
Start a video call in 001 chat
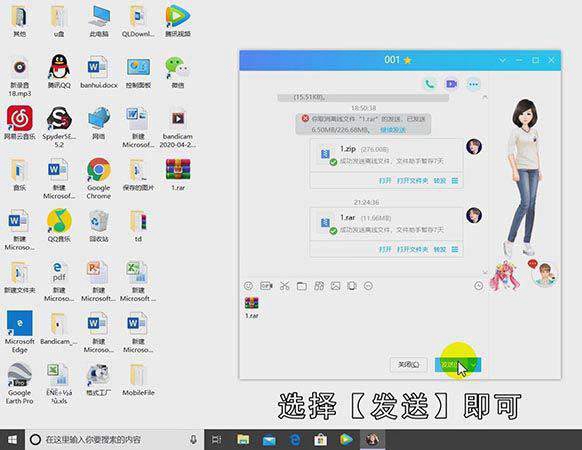click(x=451, y=84)
